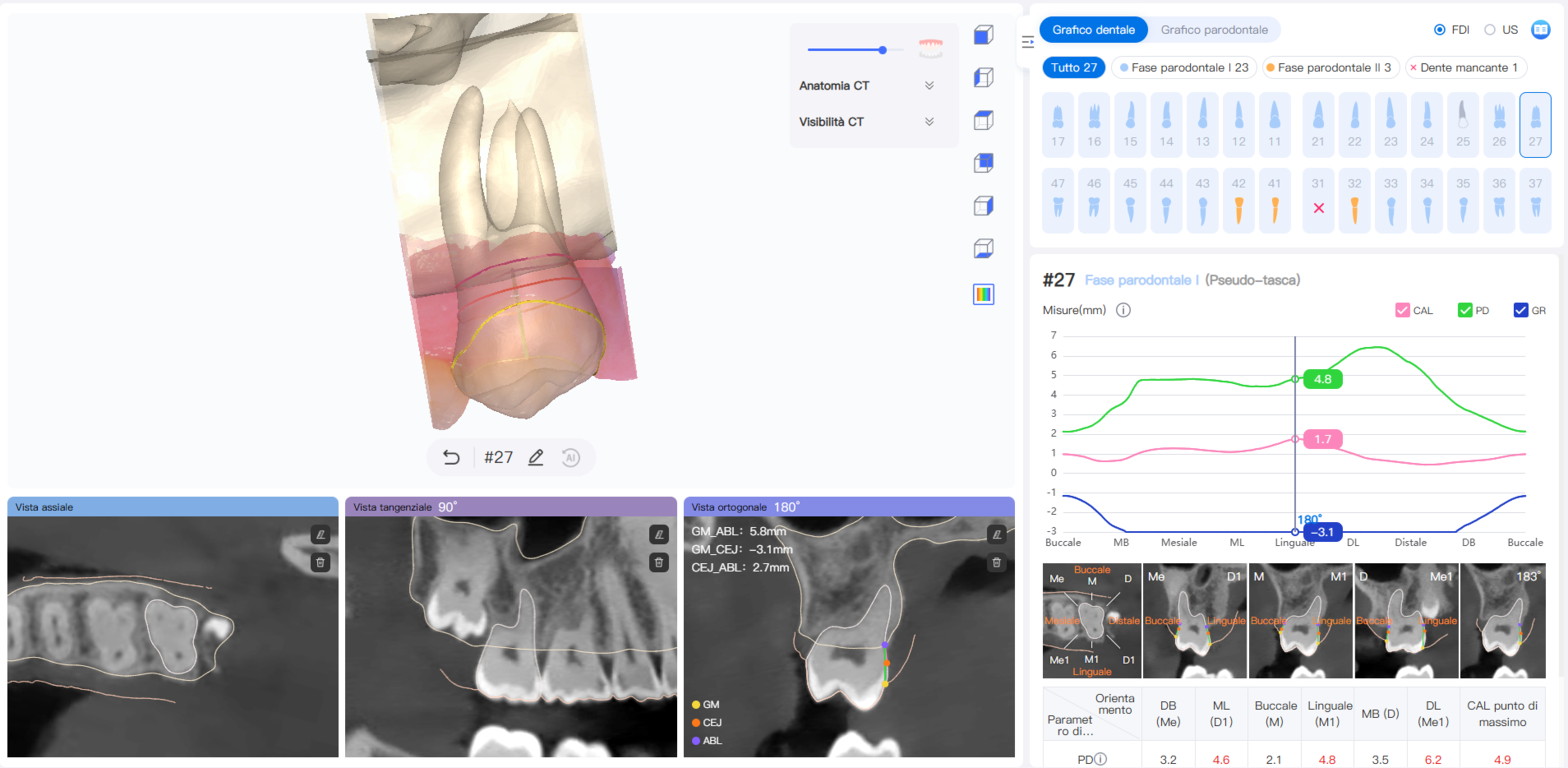
Task: Toggle the GR curve checkbox
Action: coord(1521,310)
